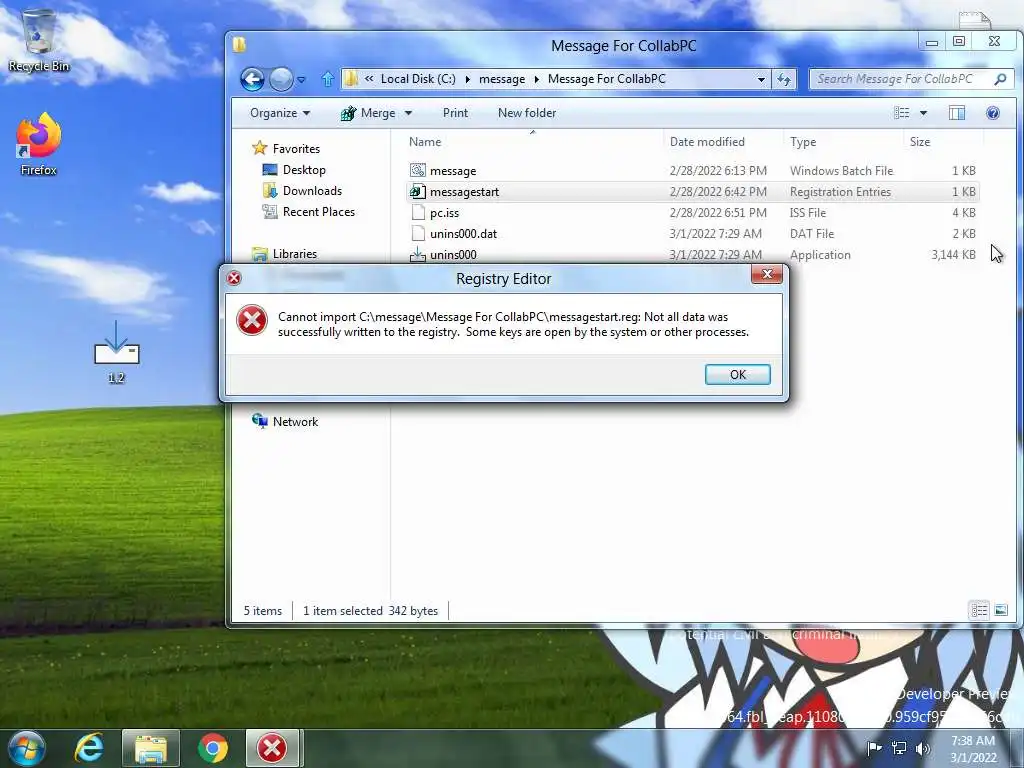Click the messagestart registry file icon

tap(417, 191)
